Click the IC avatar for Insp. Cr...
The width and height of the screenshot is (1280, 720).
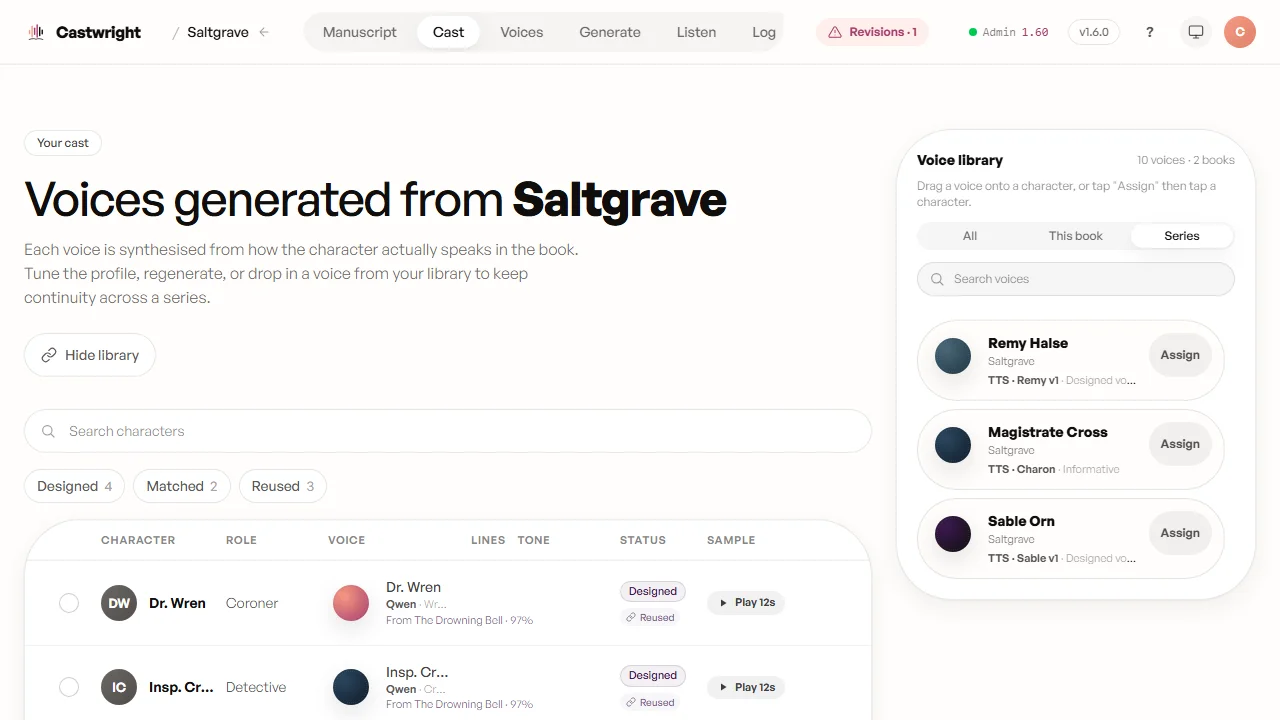point(119,687)
